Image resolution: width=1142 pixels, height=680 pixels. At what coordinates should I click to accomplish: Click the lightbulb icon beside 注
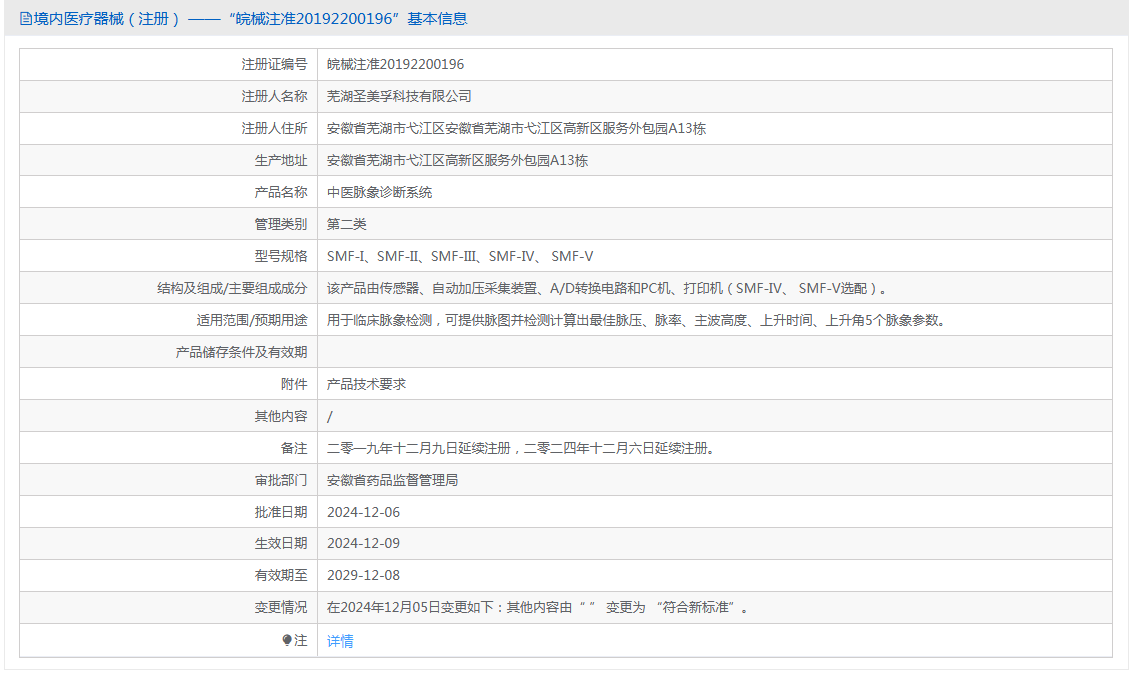(x=287, y=640)
